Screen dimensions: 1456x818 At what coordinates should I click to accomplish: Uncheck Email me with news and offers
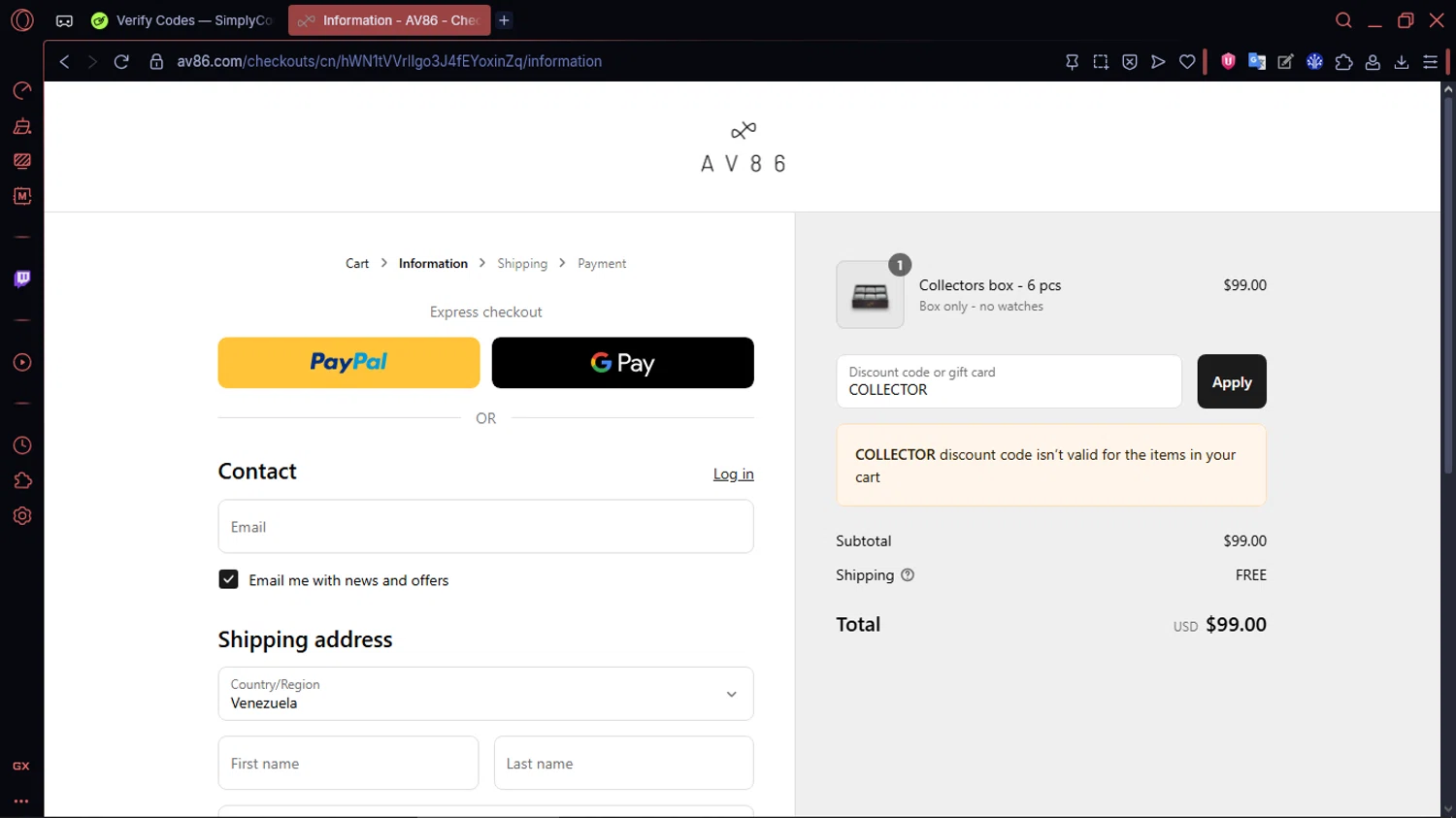pos(228,579)
